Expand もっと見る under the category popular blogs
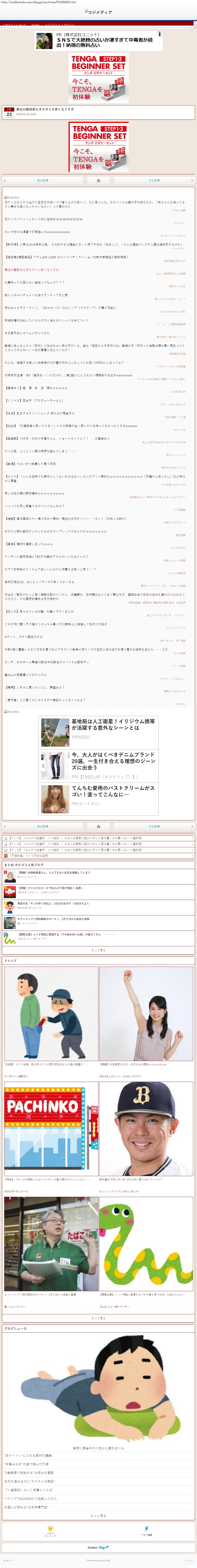 click(99, 950)
